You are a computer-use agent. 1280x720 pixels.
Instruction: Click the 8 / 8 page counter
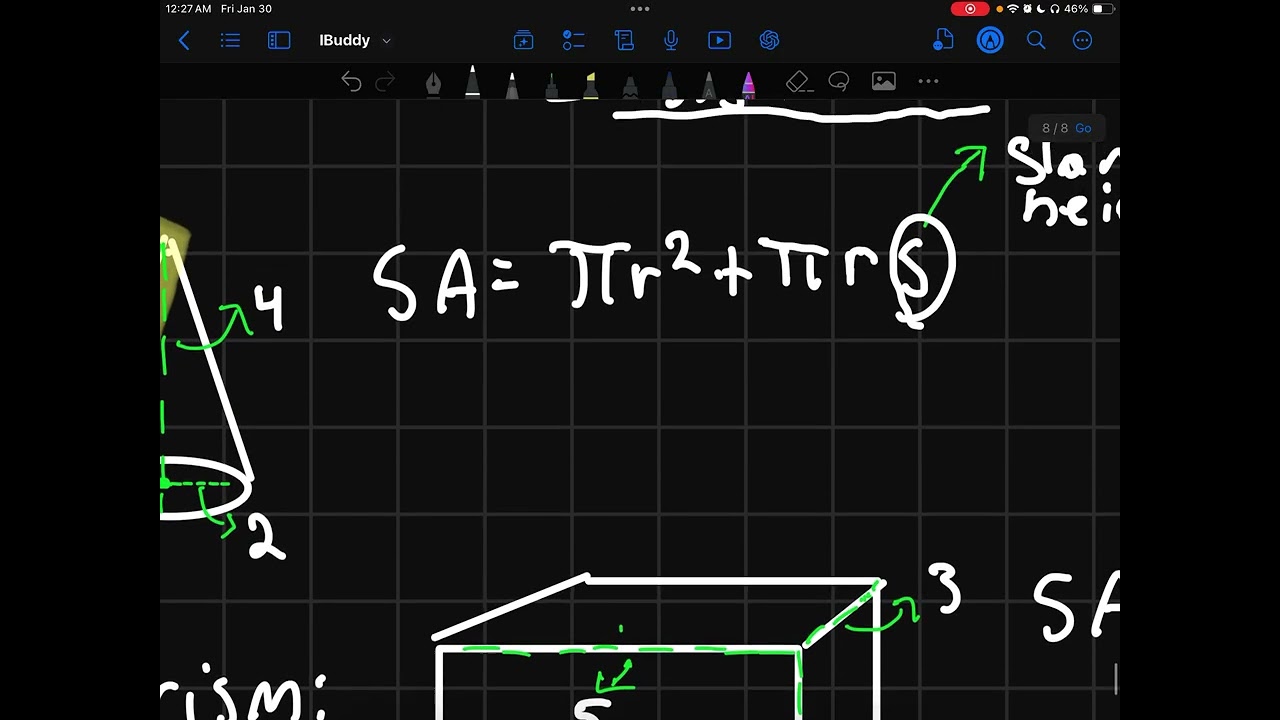pyautogui.click(x=1055, y=128)
